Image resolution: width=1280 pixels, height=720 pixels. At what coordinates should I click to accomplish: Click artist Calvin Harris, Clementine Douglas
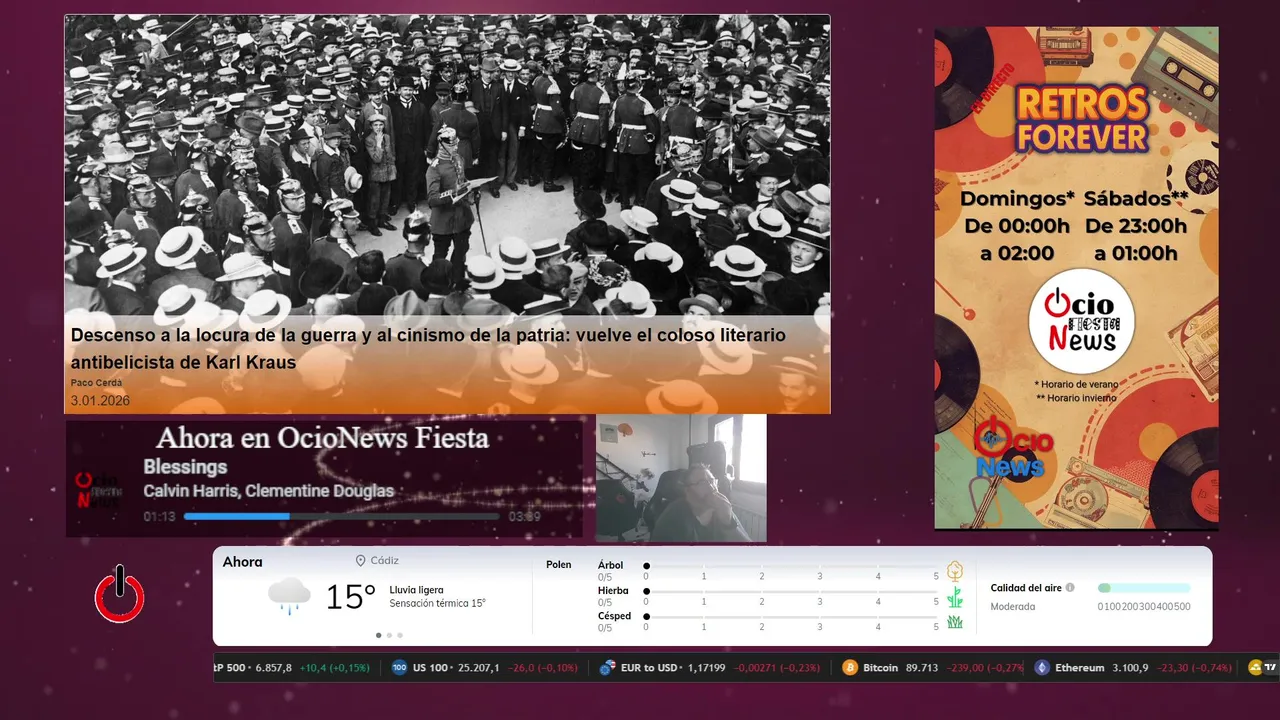268,491
